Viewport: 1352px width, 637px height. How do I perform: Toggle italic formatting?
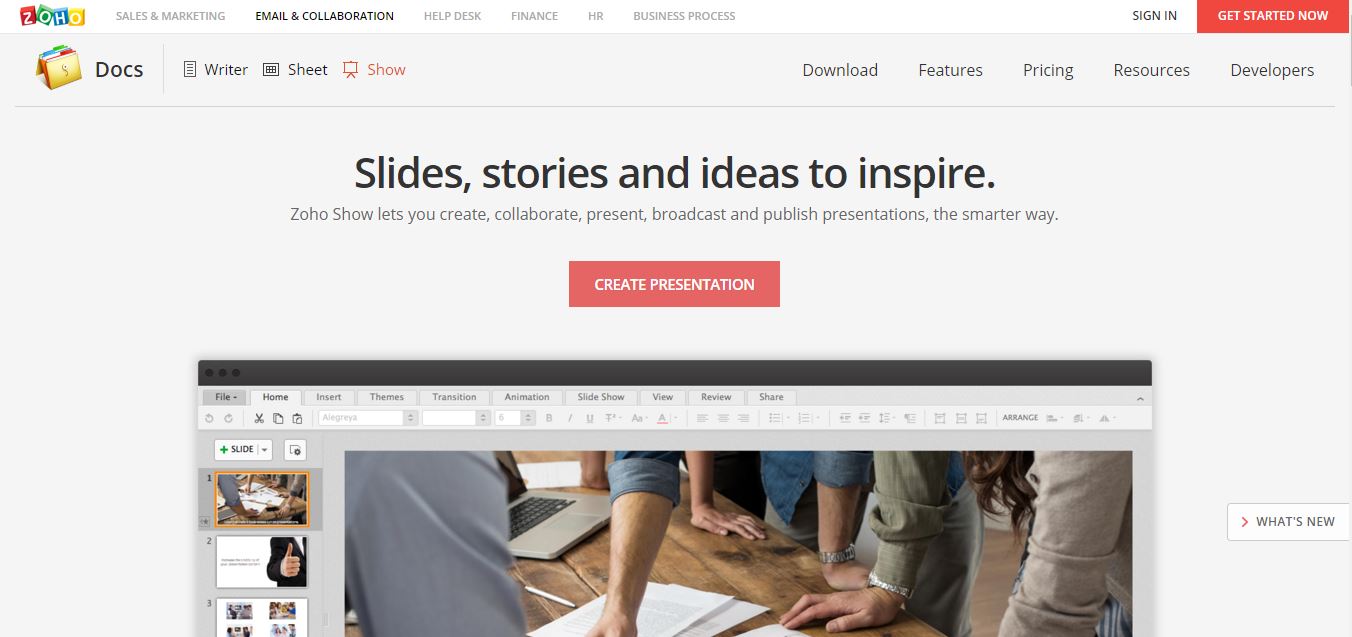(570, 418)
